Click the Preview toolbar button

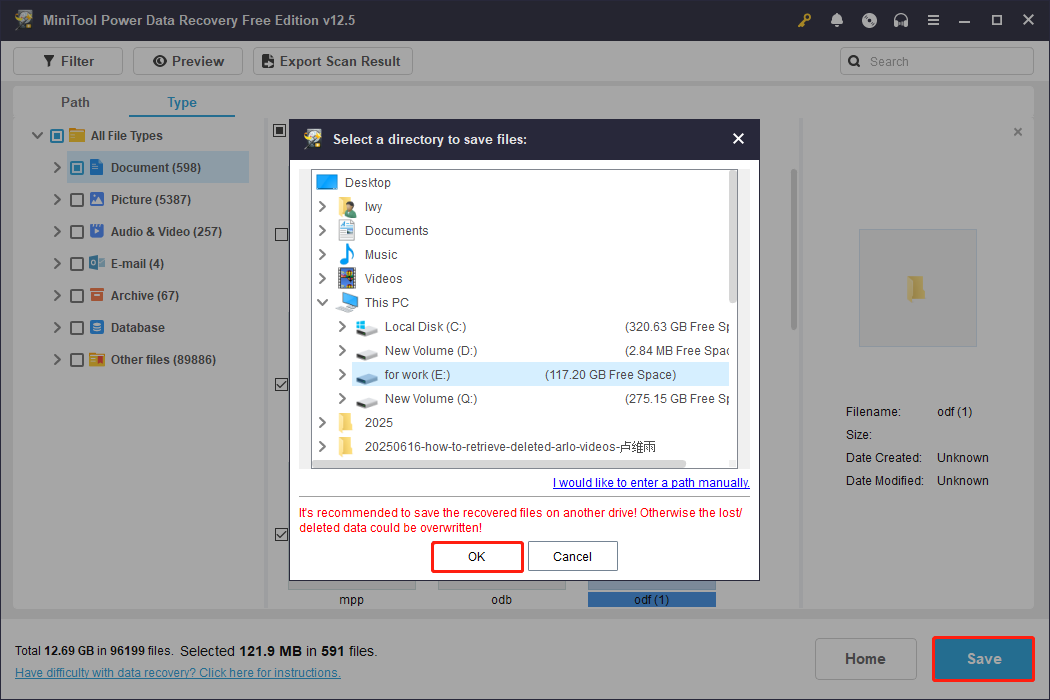tap(188, 61)
